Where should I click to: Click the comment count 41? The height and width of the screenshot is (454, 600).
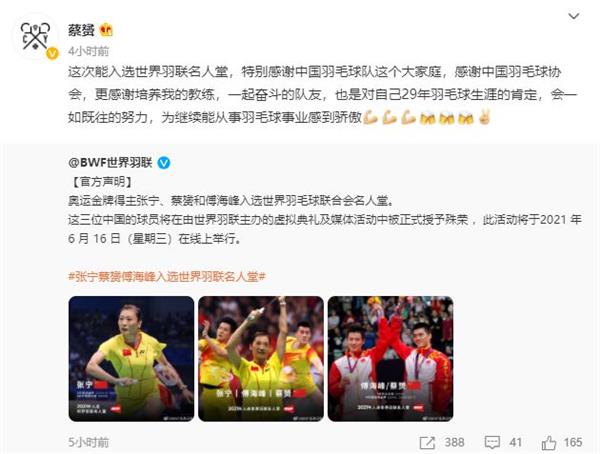pos(515,443)
